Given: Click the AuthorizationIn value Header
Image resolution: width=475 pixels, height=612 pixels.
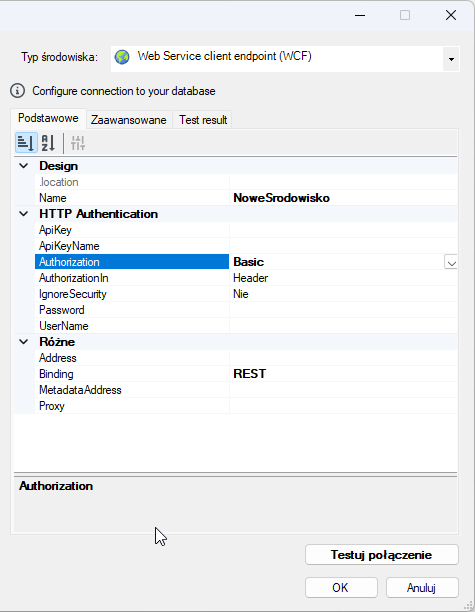Looking at the screenshot, I should click(251, 278).
